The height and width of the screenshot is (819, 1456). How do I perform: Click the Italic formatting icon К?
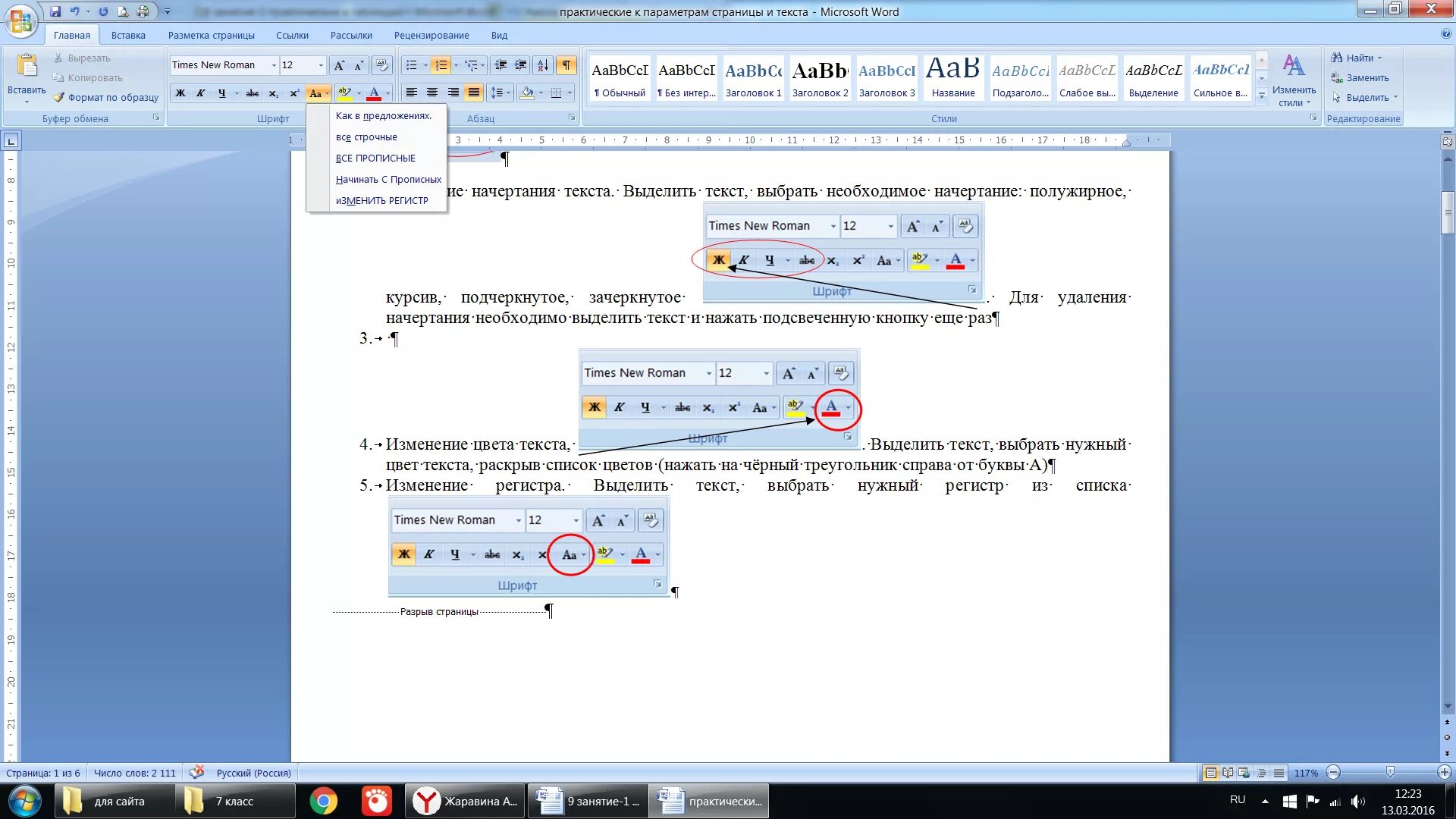199,93
